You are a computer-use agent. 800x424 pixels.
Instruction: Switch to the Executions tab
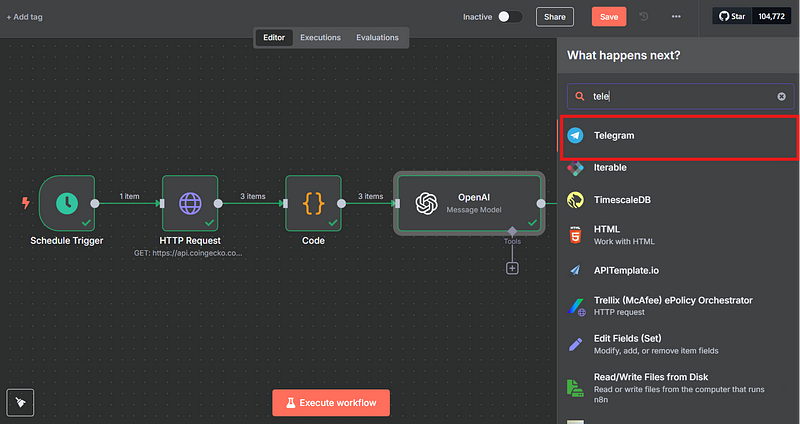point(320,38)
